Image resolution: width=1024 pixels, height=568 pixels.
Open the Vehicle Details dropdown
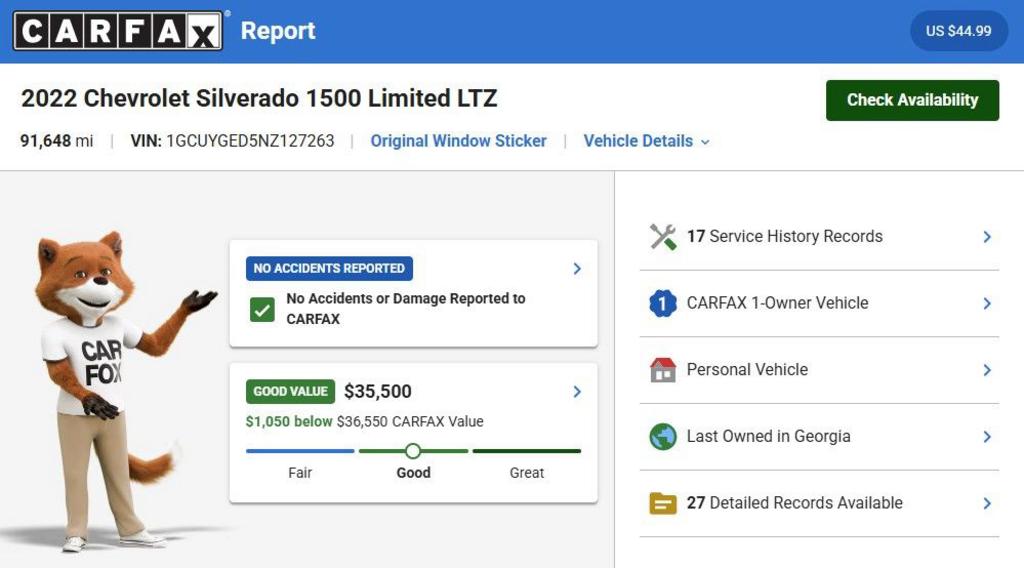(x=646, y=141)
